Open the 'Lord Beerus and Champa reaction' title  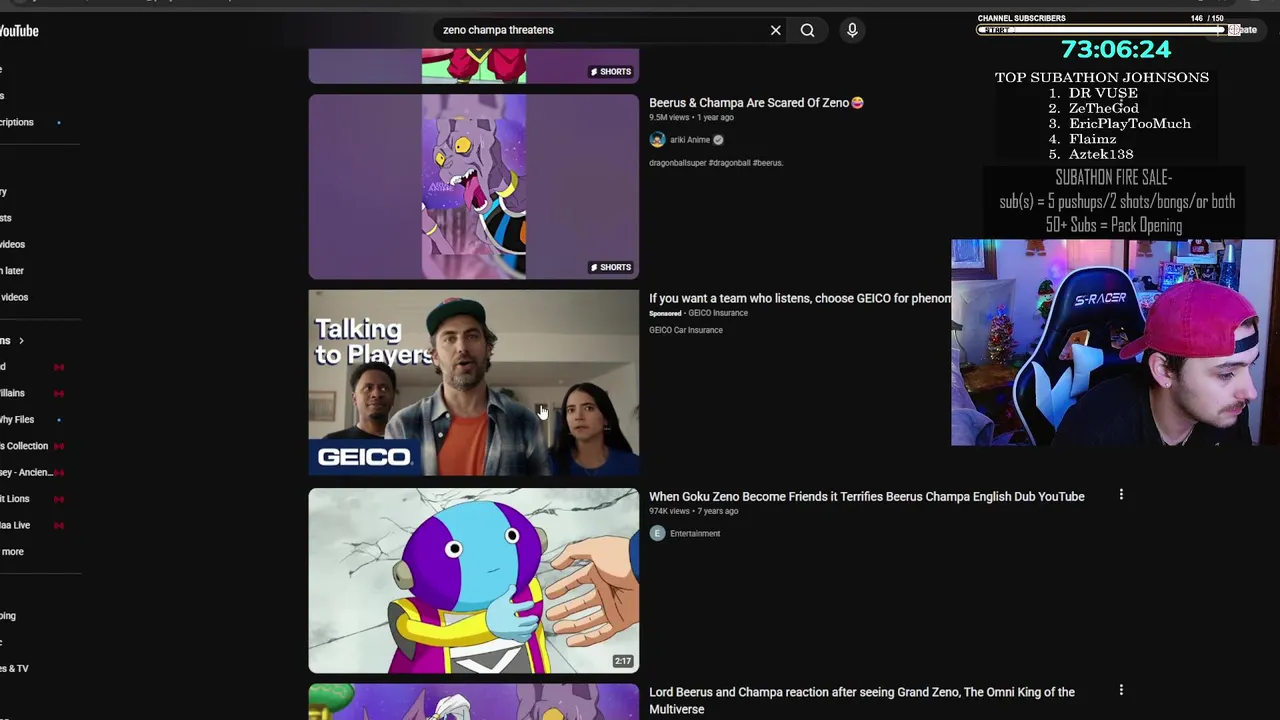point(862,700)
